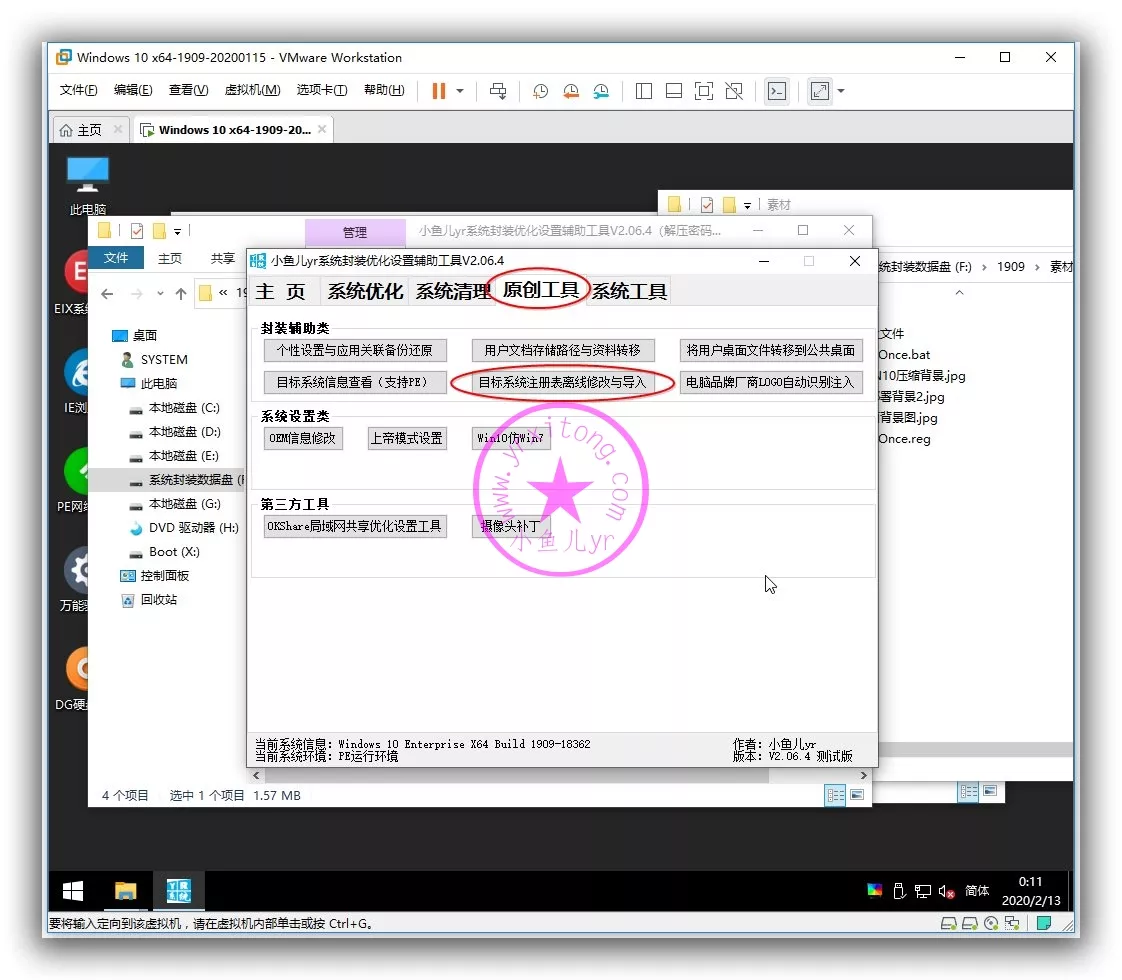This screenshot has height=980, width=1122.
Task: Open the power options dropdown beside pause
Action: pyautogui.click(x=460, y=91)
